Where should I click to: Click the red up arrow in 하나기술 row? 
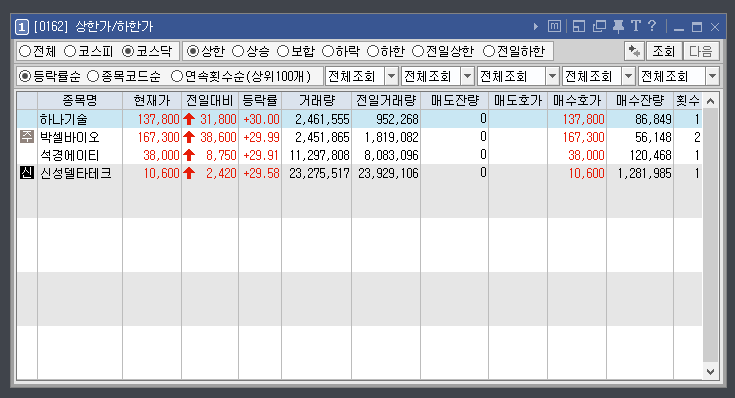pyautogui.click(x=189, y=119)
